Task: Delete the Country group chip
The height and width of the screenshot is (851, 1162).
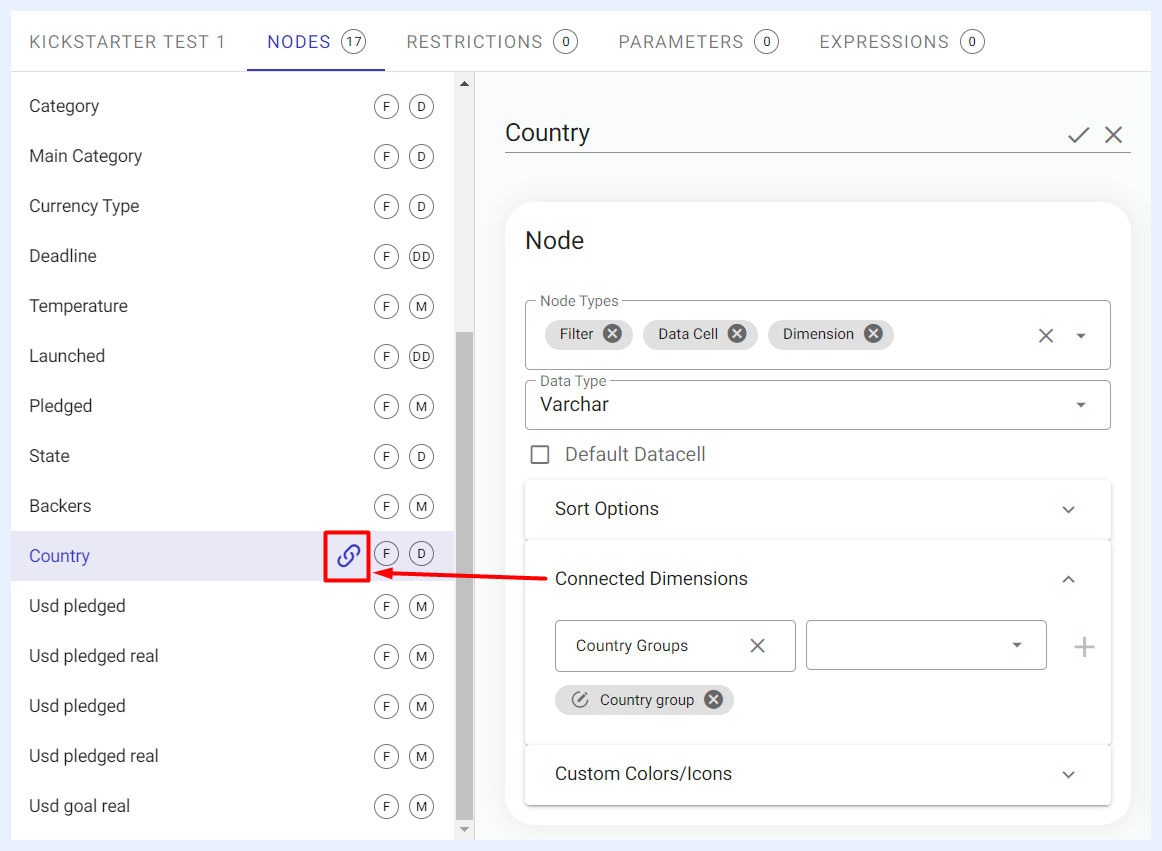Action: pyautogui.click(x=713, y=700)
